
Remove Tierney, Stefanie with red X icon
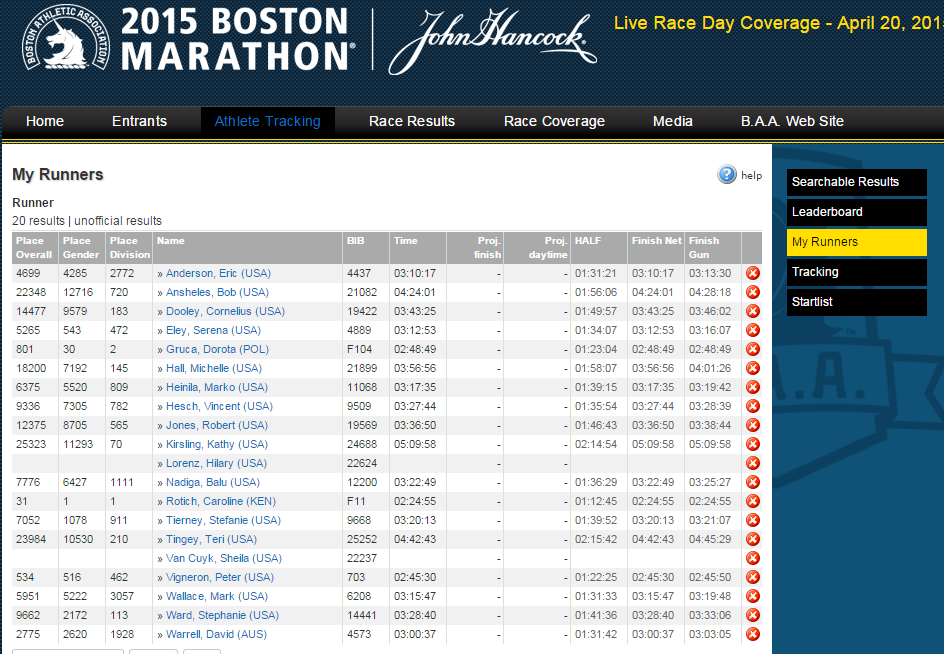point(753,520)
